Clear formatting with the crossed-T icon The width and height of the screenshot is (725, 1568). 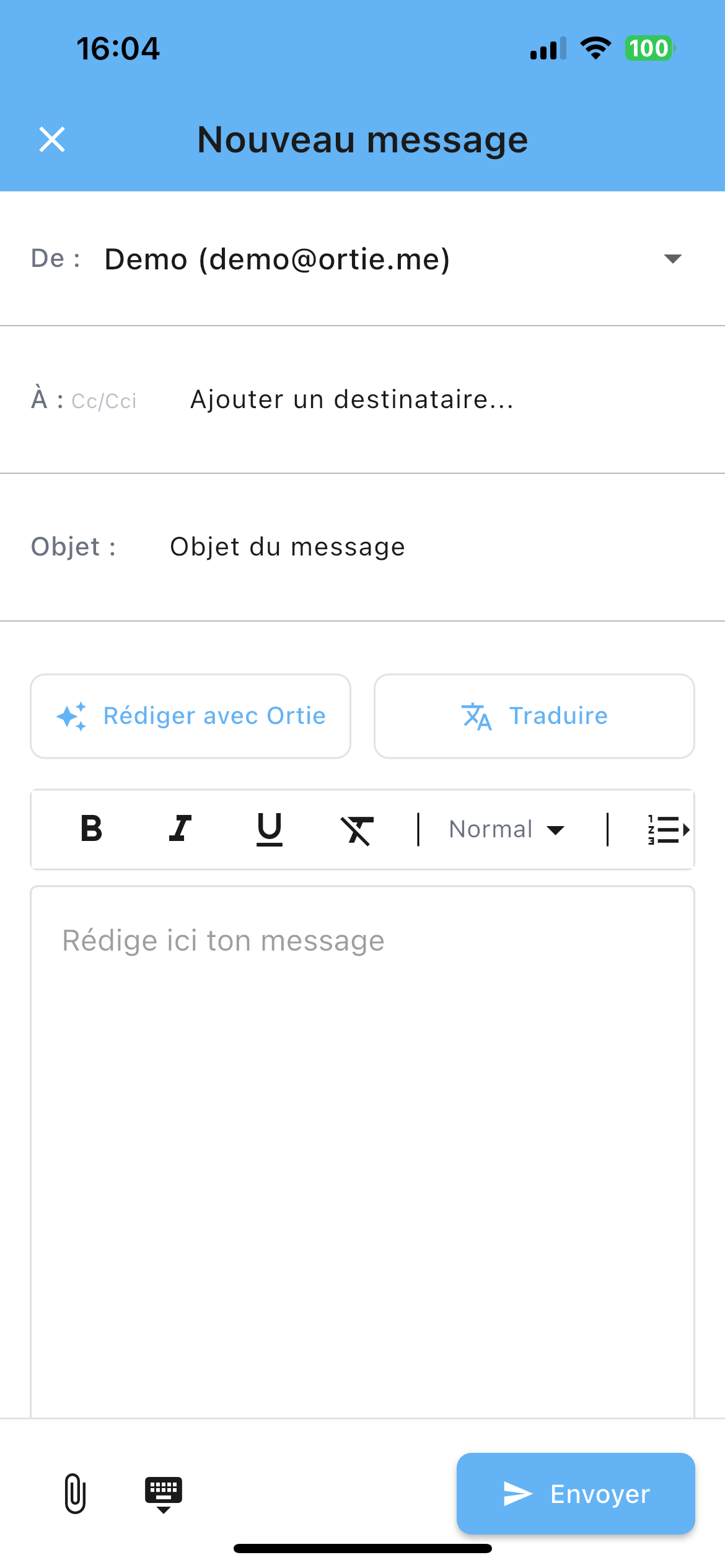(x=358, y=830)
